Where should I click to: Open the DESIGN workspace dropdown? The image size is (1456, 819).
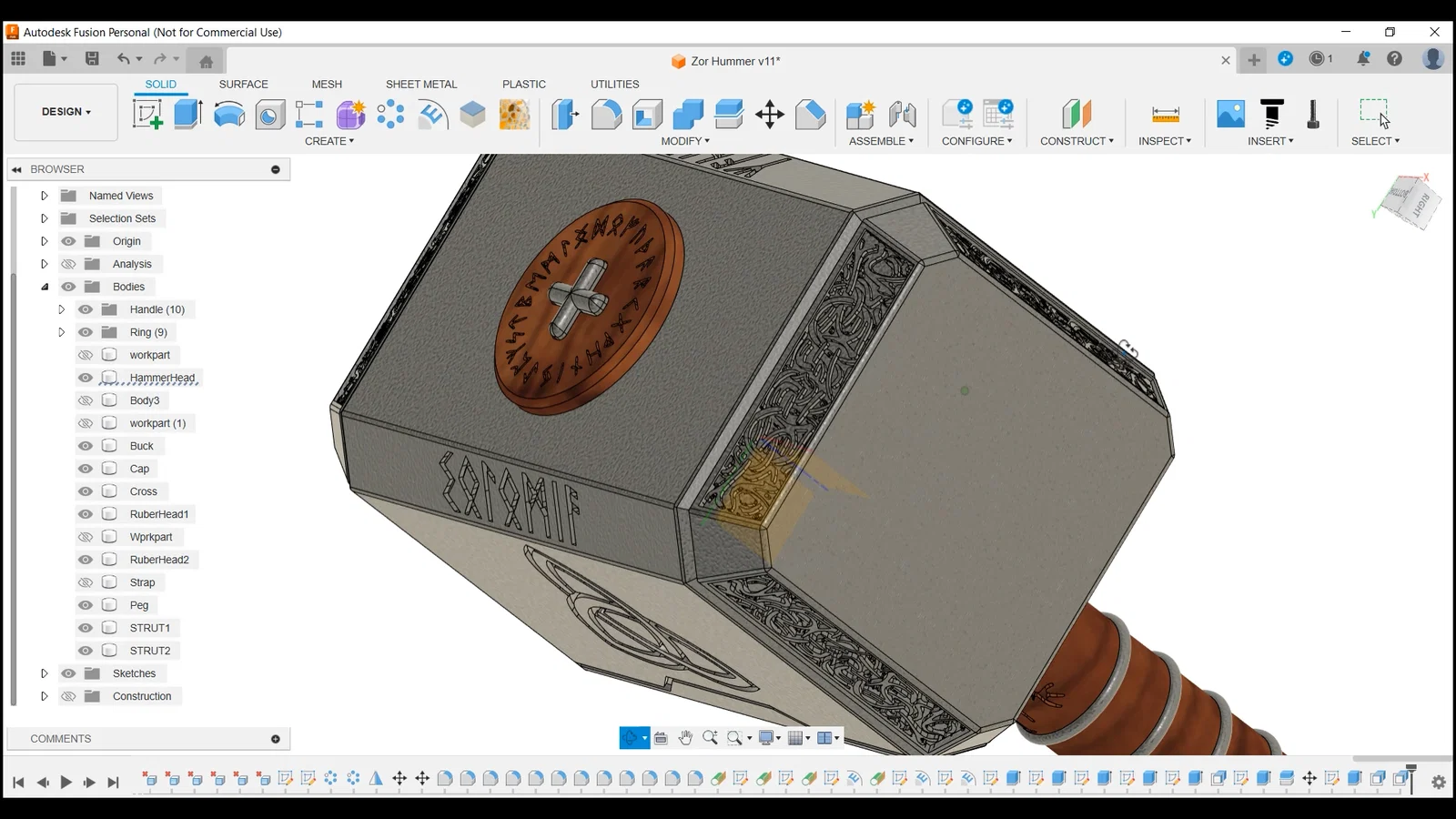(x=66, y=112)
